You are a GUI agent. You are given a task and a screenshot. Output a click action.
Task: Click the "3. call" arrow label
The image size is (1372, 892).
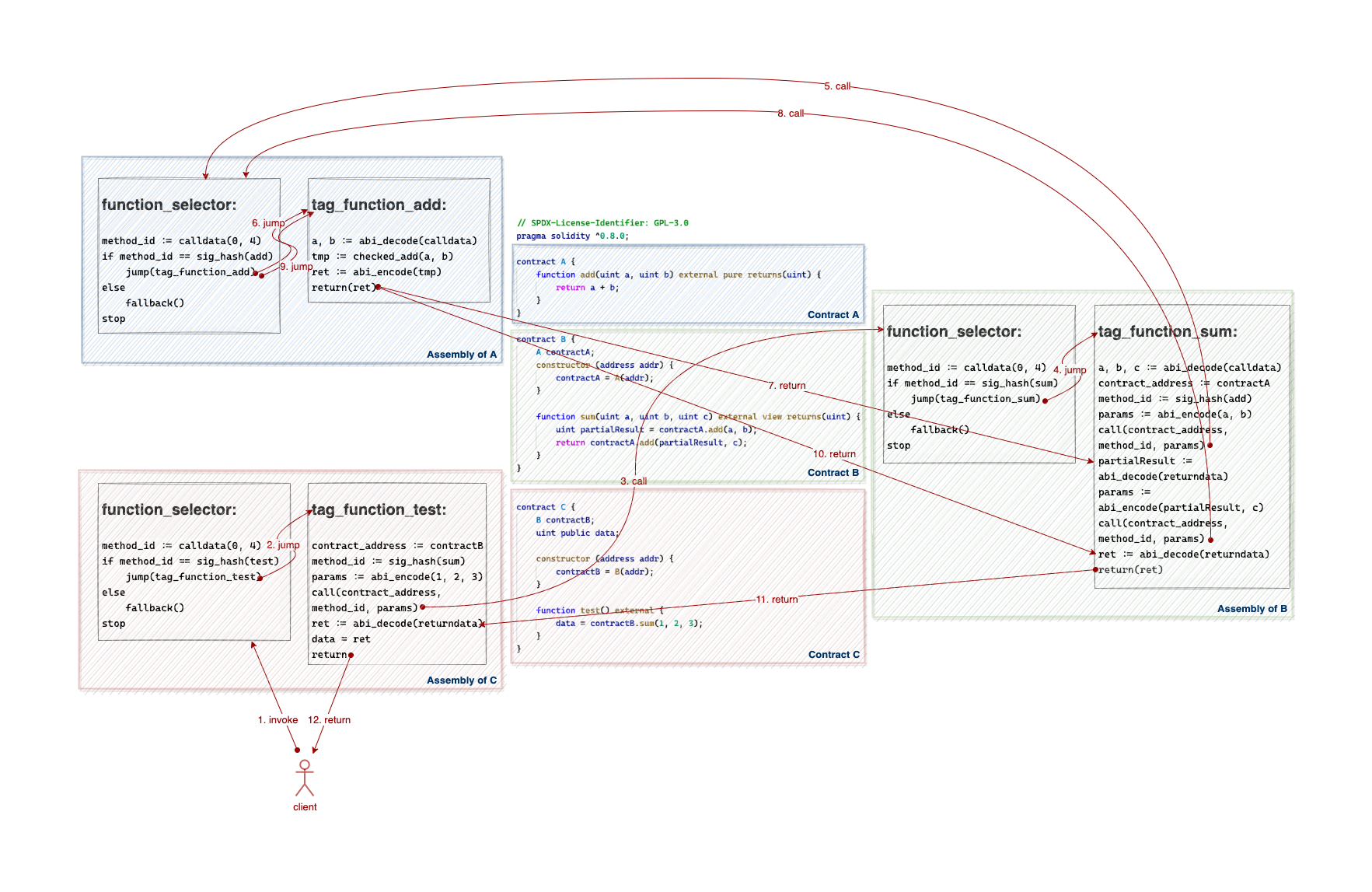click(x=634, y=481)
